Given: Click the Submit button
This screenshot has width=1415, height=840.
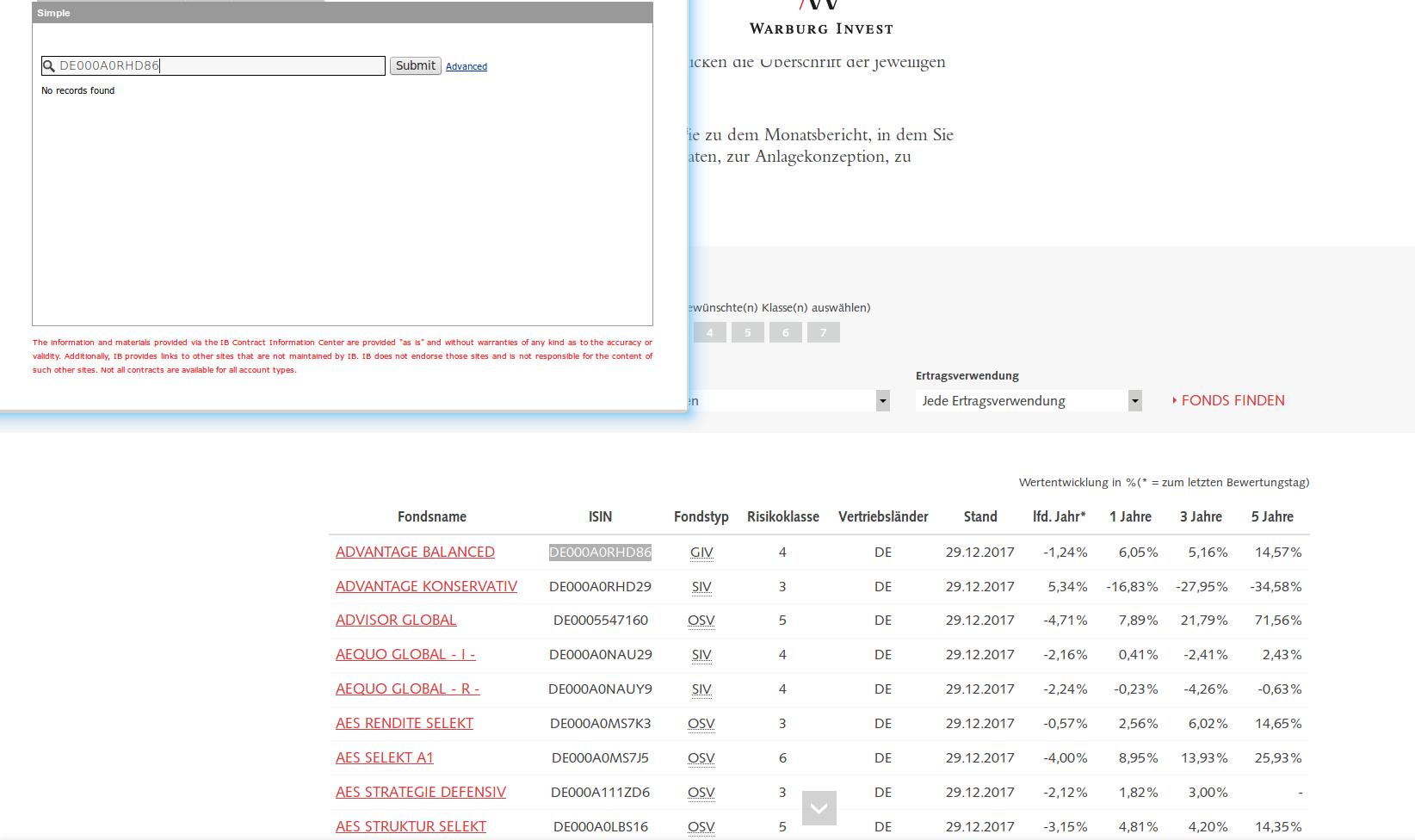Looking at the screenshot, I should 416,65.
